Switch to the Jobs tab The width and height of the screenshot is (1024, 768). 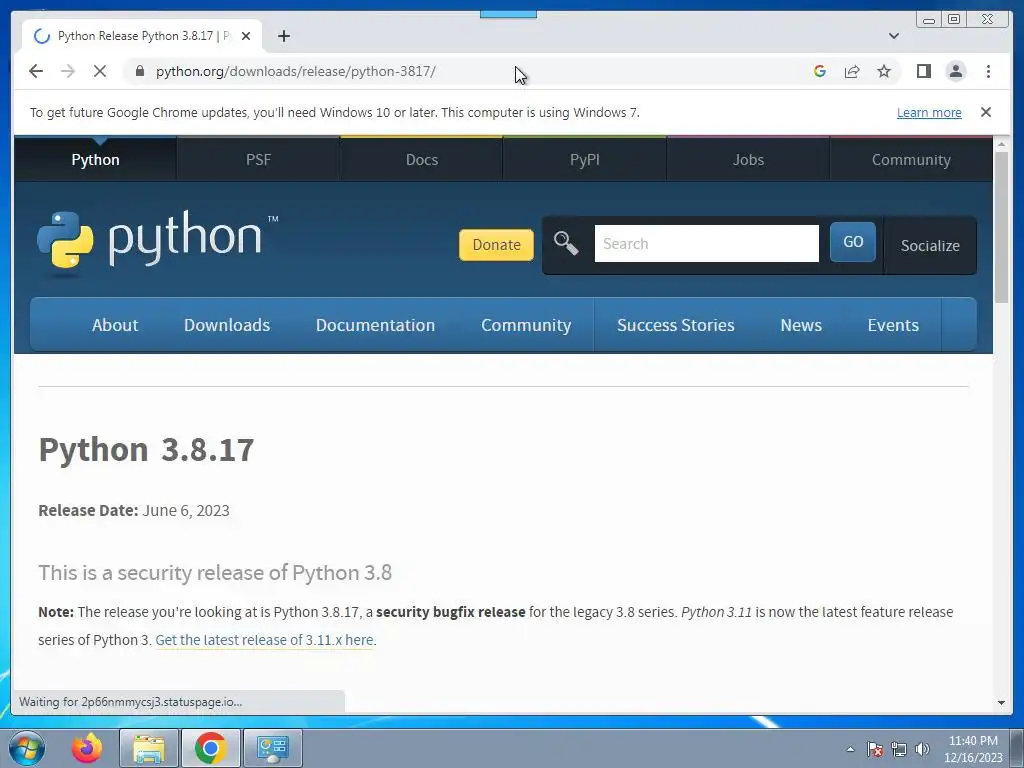tap(748, 159)
